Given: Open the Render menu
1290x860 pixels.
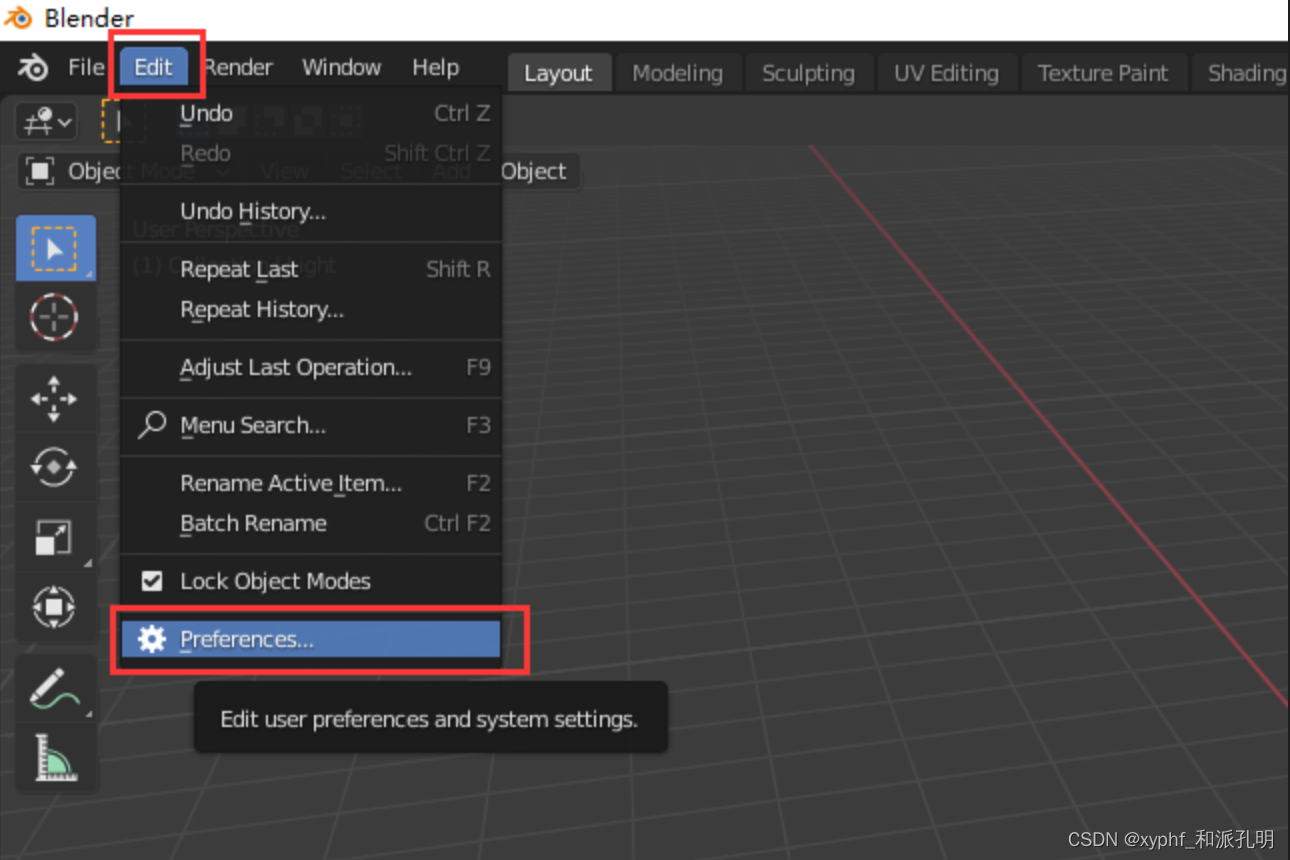Looking at the screenshot, I should pos(236,67).
